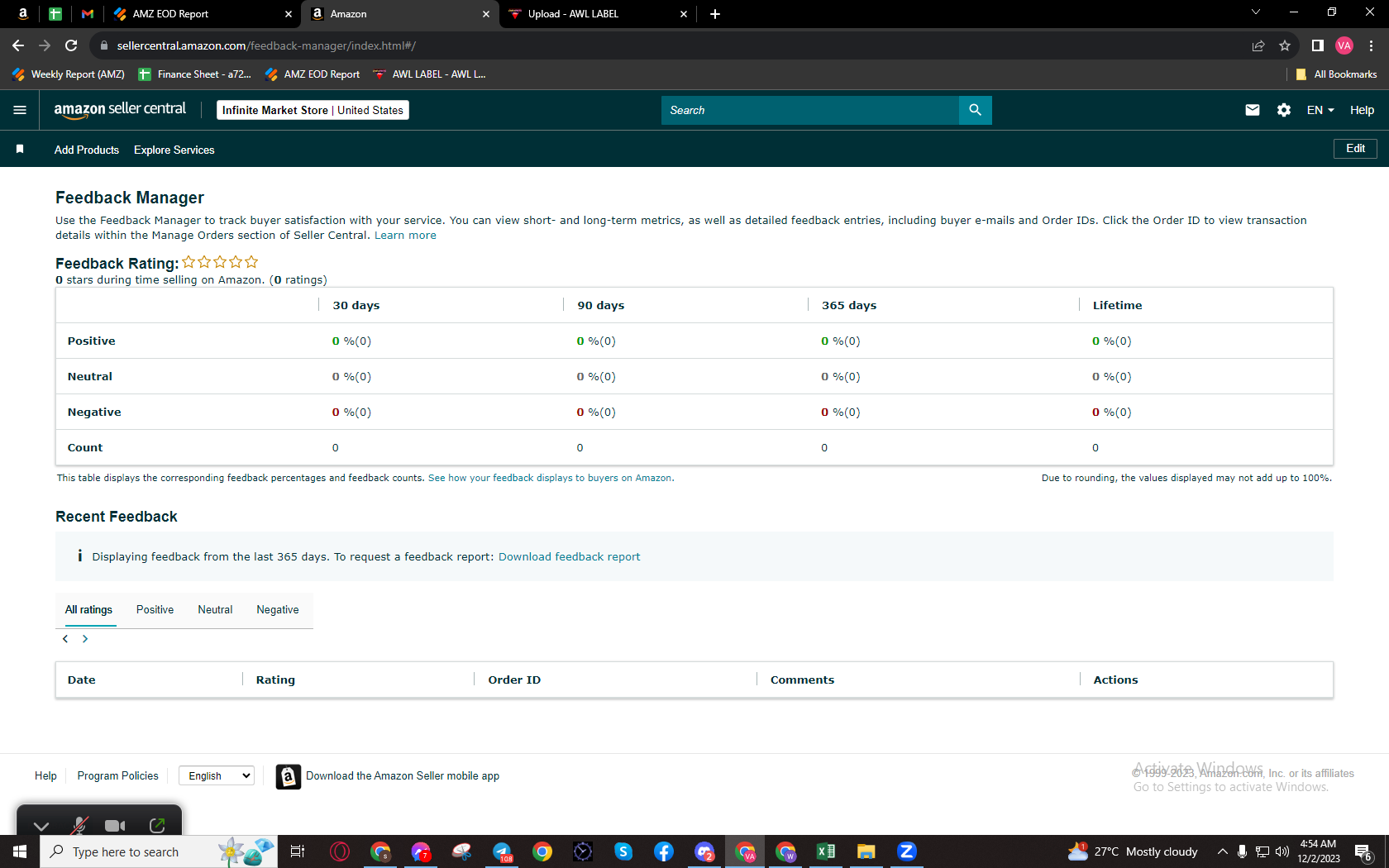Click the Windows taskbar search box
Viewport: 1389px width, 868px height.
click(x=157, y=851)
